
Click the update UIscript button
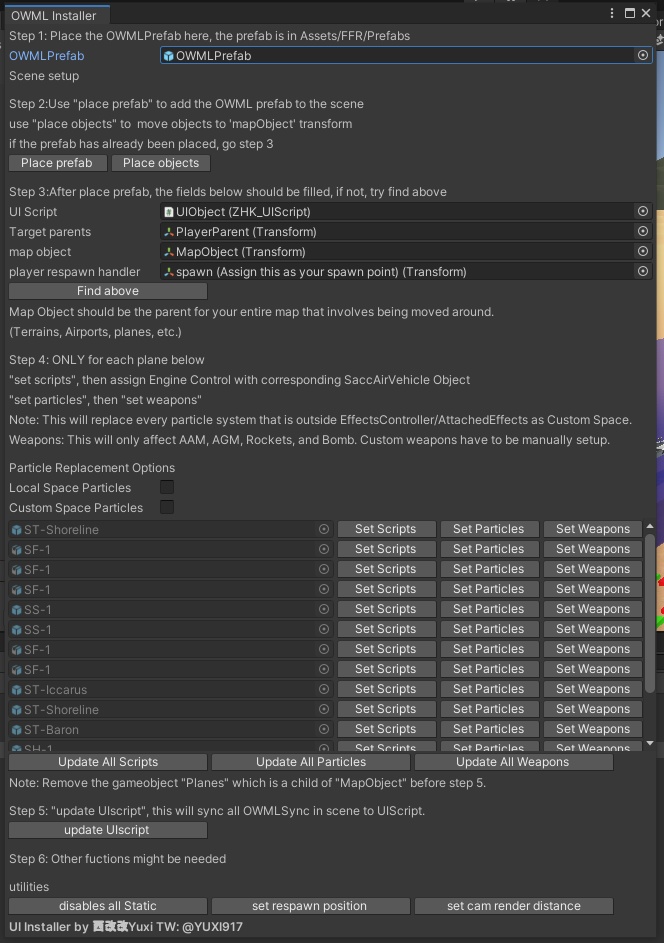click(108, 830)
